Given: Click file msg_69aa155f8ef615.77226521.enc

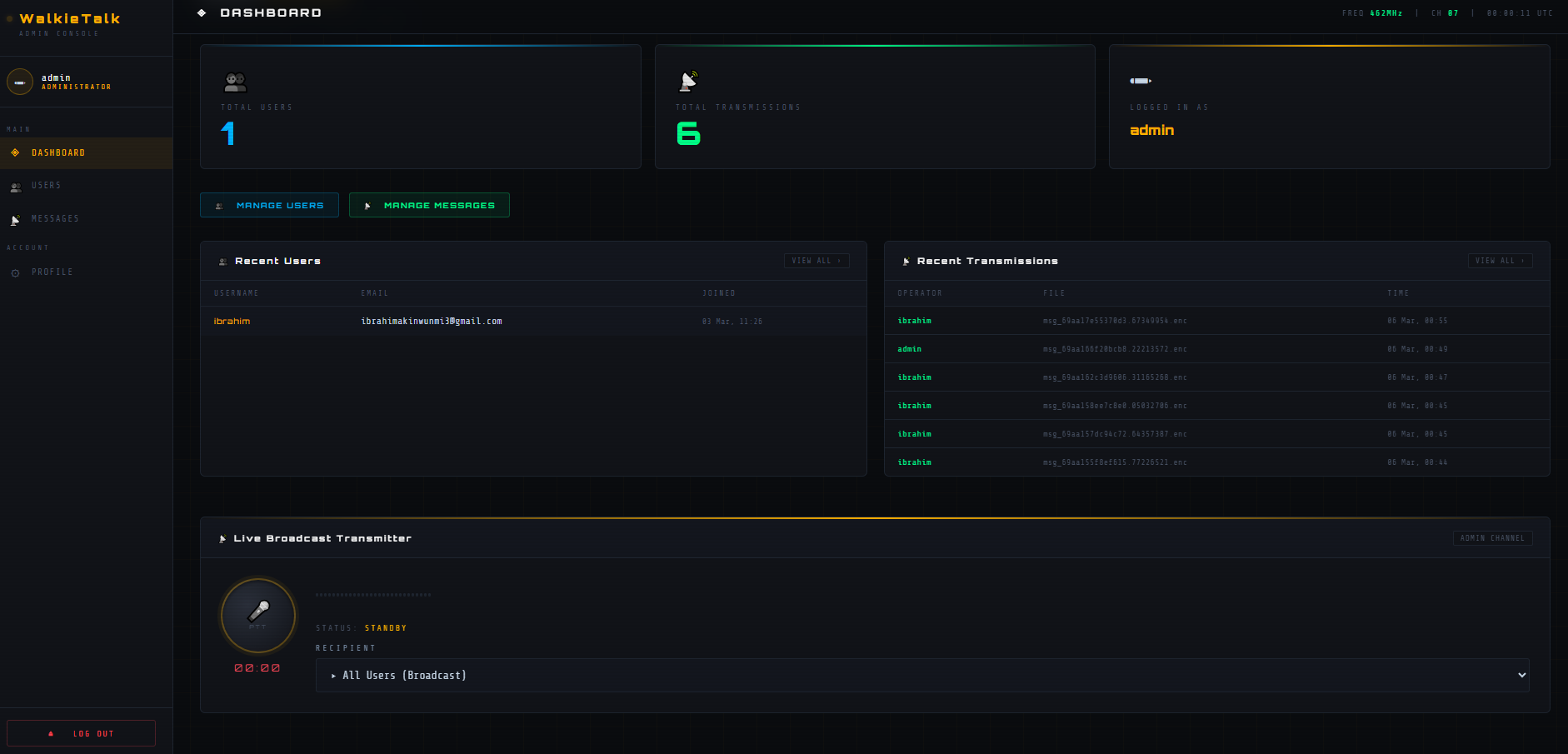Looking at the screenshot, I should point(1115,462).
